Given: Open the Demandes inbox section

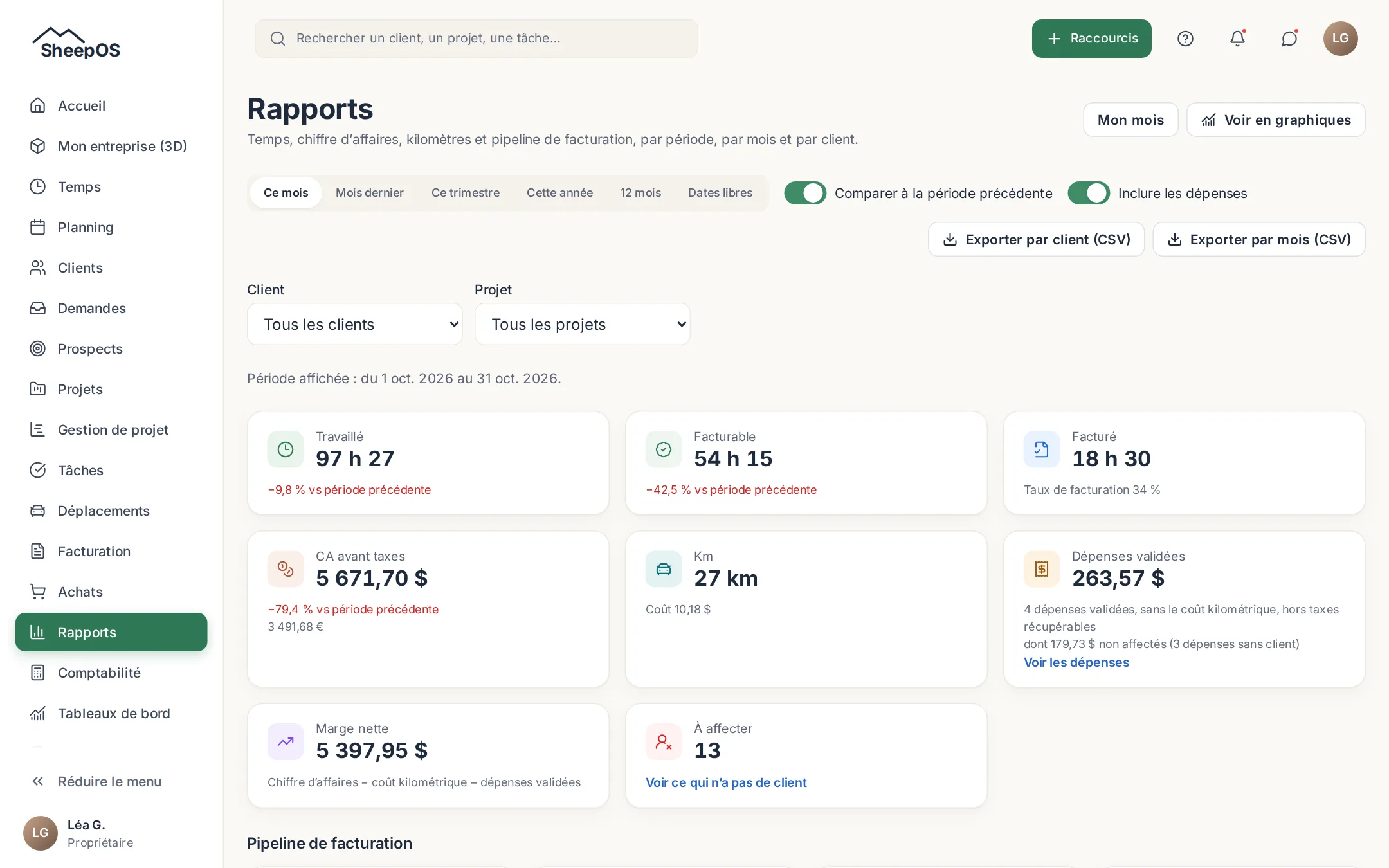Looking at the screenshot, I should click(x=111, y=308).
